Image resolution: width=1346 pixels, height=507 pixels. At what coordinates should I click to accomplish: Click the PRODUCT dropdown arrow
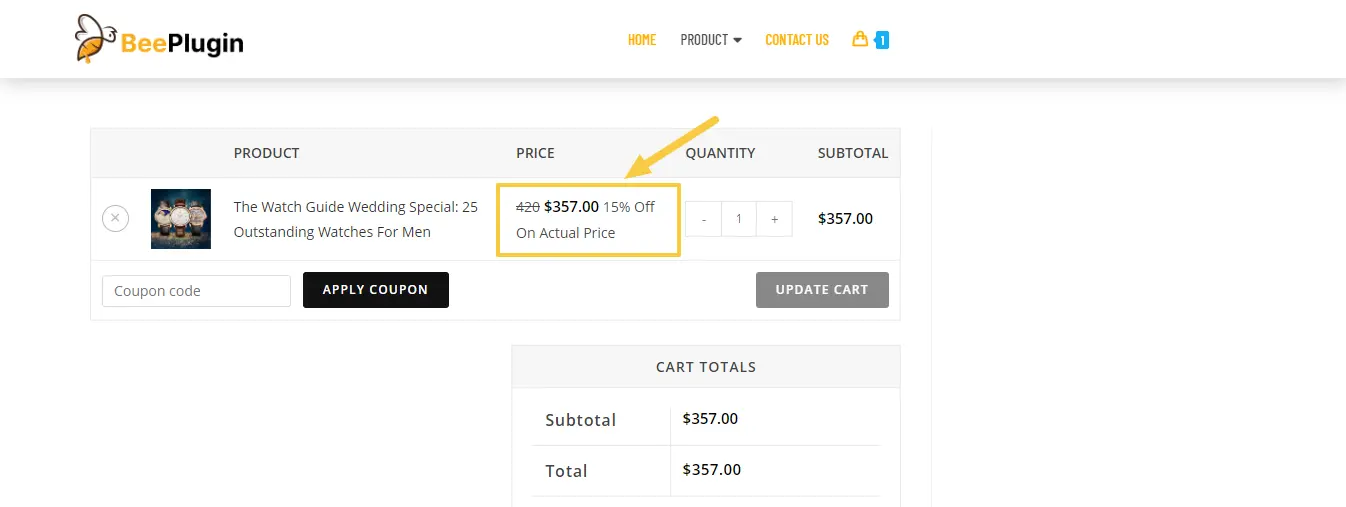point(738,40)
